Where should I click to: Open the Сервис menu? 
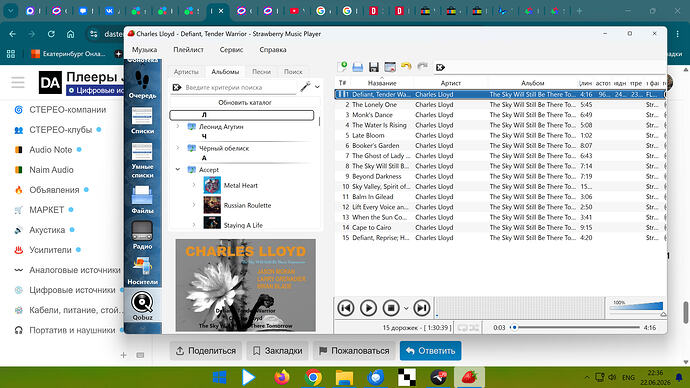(231, 50)
